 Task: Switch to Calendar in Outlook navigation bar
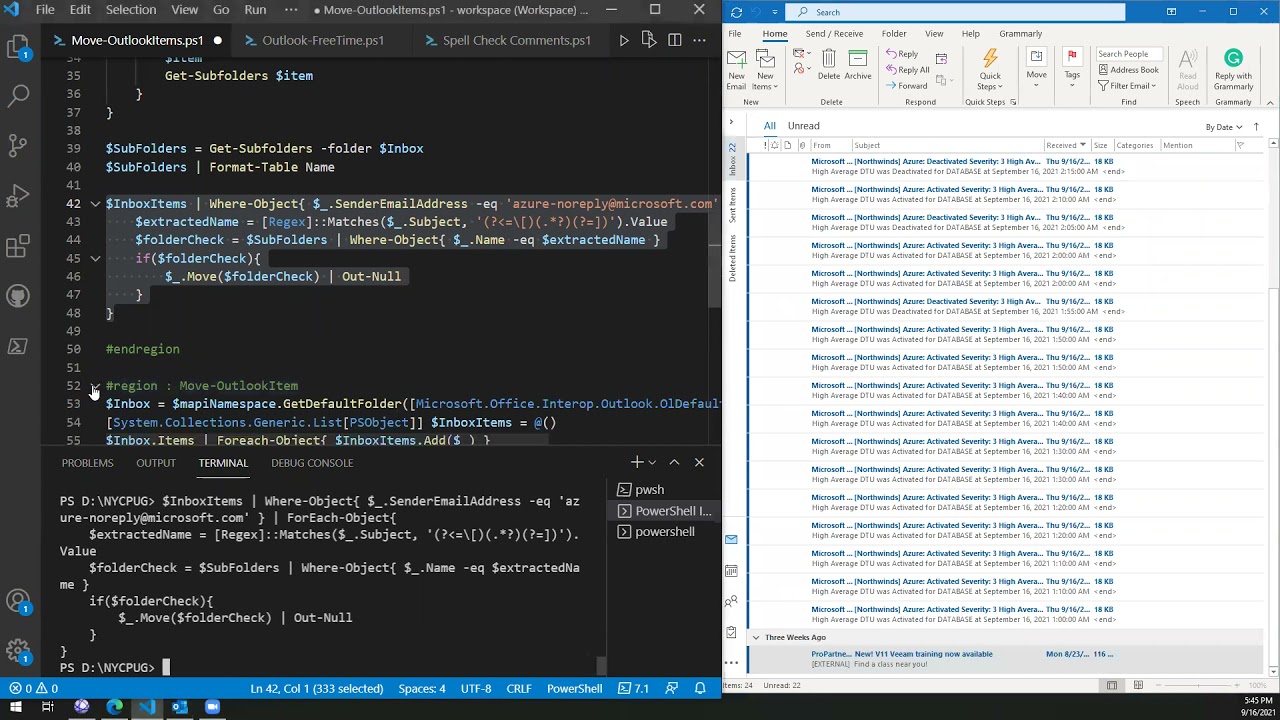731,571
